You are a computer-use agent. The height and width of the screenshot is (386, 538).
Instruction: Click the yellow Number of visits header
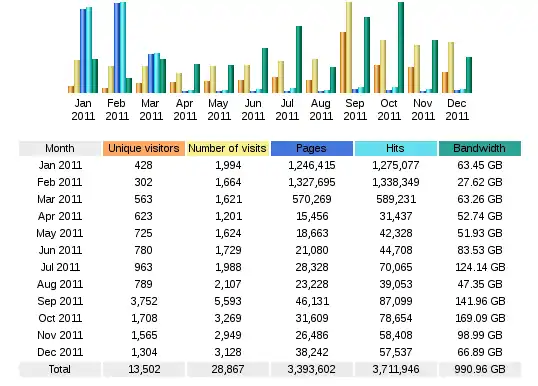pos(227,148)
